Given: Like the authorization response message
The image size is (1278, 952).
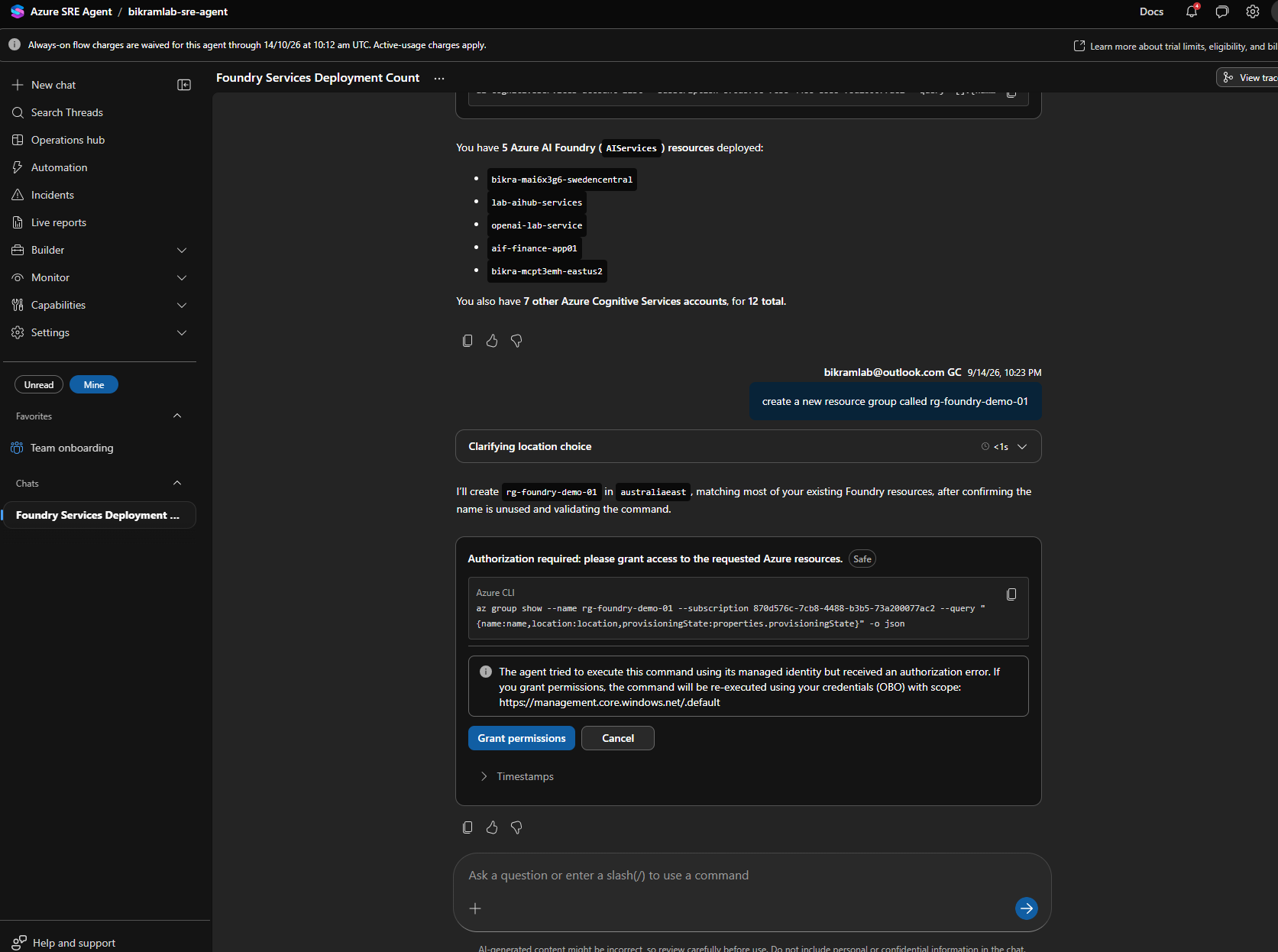Looking at the screenshot, I should [492, 827].
